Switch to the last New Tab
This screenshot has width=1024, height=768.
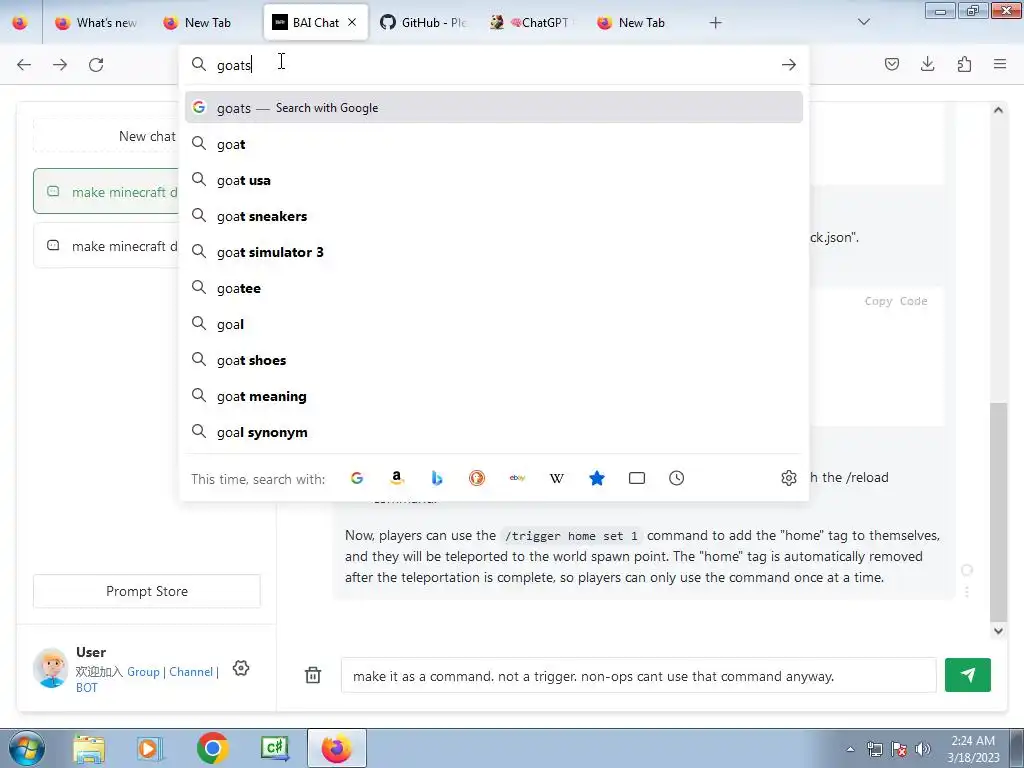point(632,22)
